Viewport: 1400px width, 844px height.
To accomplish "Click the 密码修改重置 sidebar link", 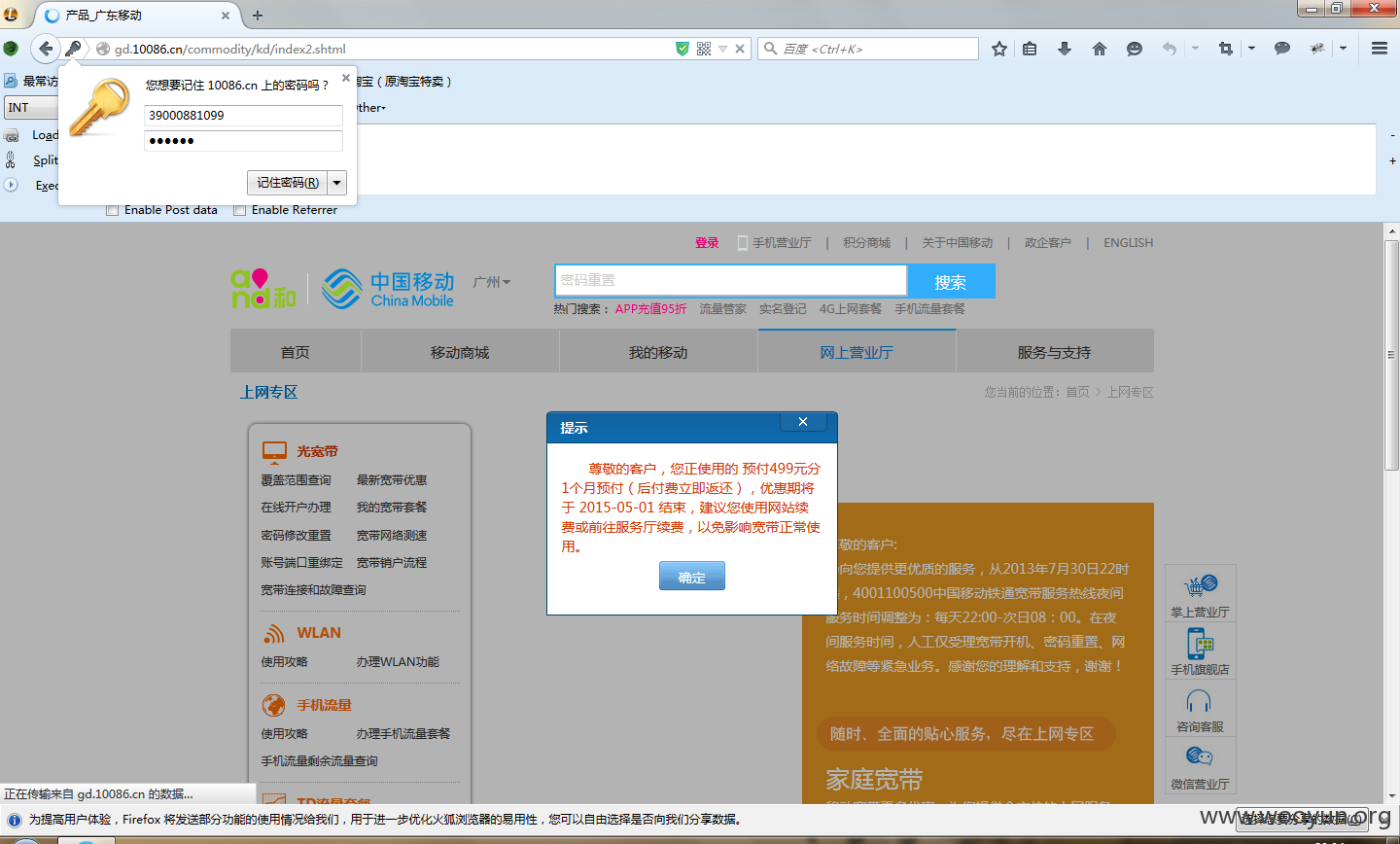I will [296, 536].
